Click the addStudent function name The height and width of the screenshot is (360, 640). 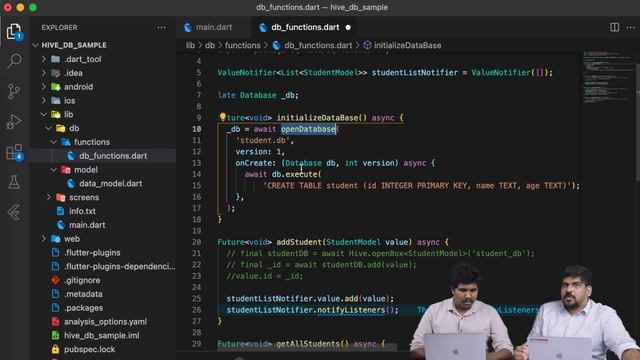point(299,242)
